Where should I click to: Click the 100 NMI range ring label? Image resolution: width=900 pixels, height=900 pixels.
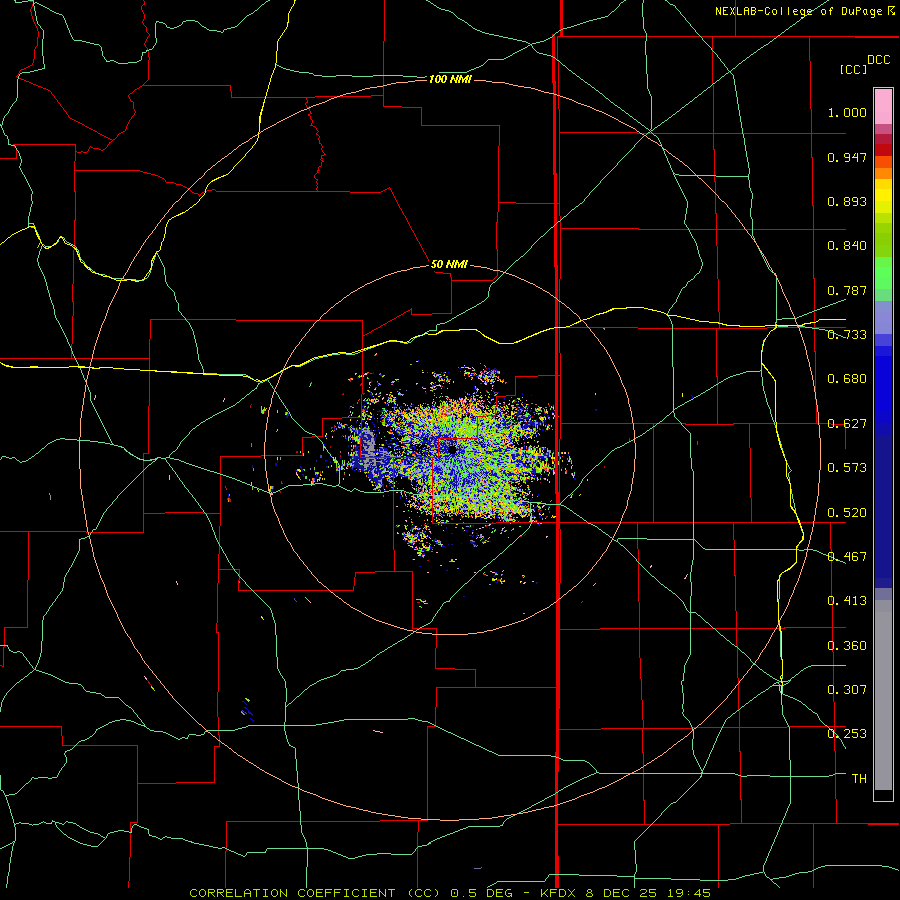click(450, 79)
